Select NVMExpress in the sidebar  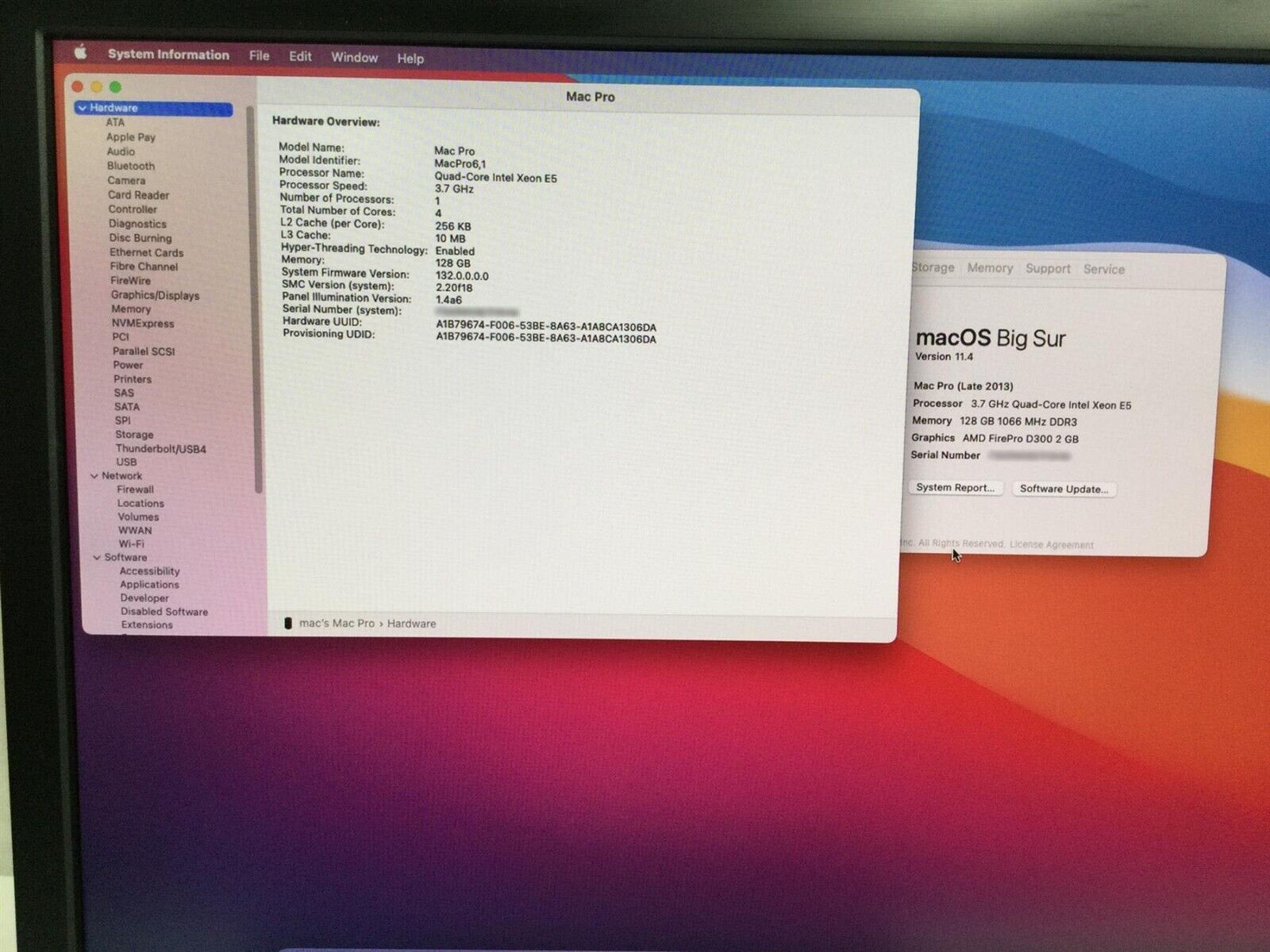click(143, 323)
